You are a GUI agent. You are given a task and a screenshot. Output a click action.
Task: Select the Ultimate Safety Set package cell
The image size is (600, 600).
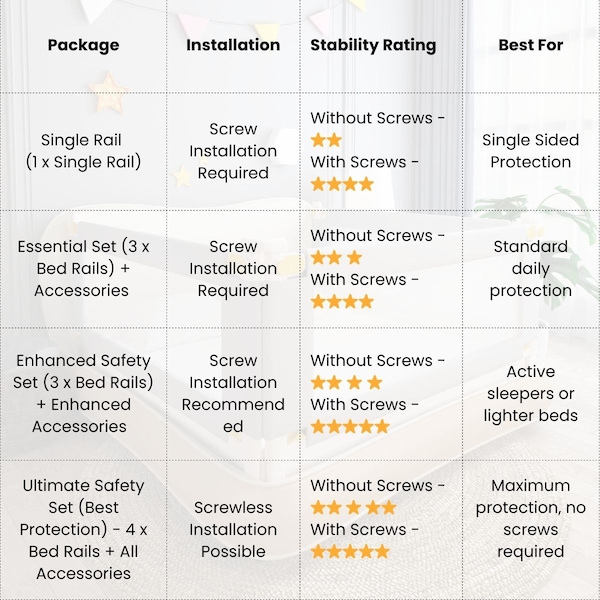pos(83,529)
